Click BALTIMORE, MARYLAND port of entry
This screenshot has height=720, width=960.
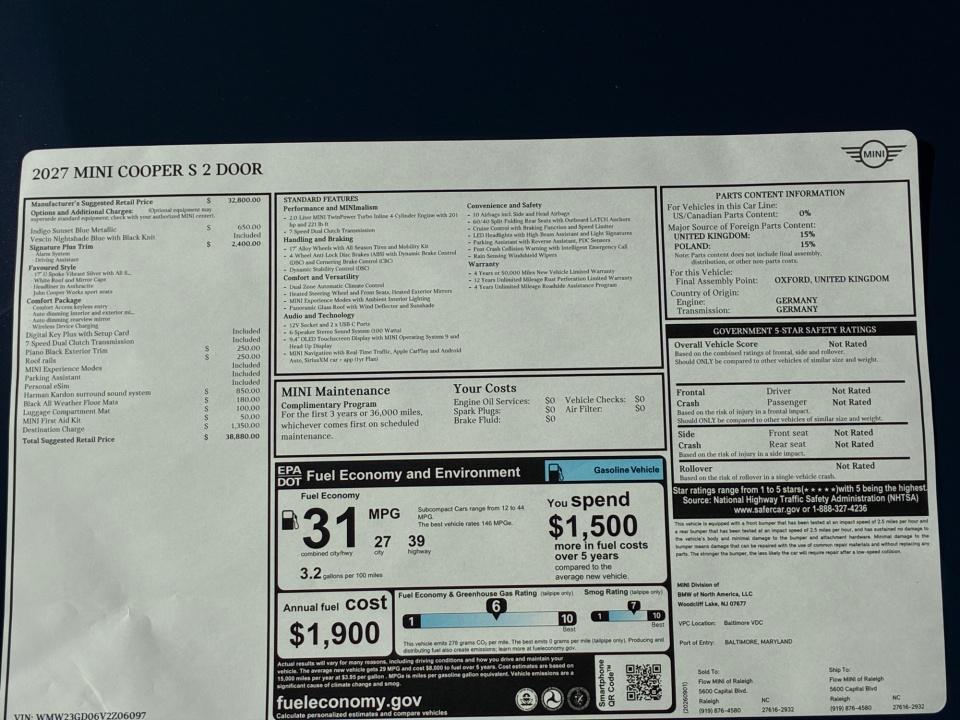[x=758, y=642]
